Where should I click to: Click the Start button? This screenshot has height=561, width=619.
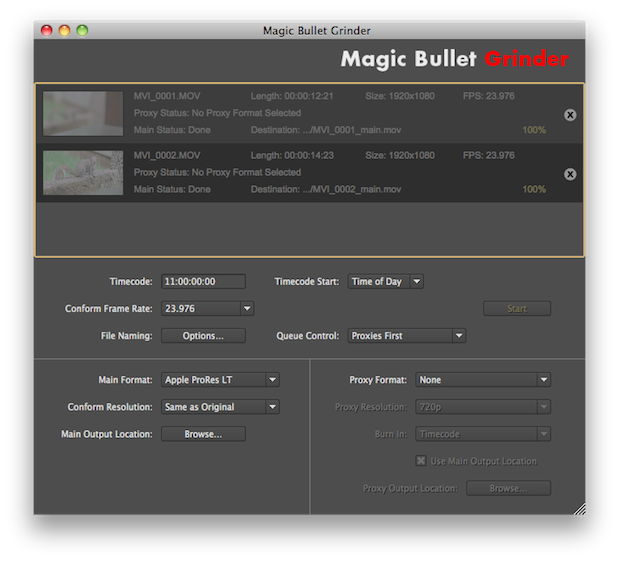click(517, 308)
